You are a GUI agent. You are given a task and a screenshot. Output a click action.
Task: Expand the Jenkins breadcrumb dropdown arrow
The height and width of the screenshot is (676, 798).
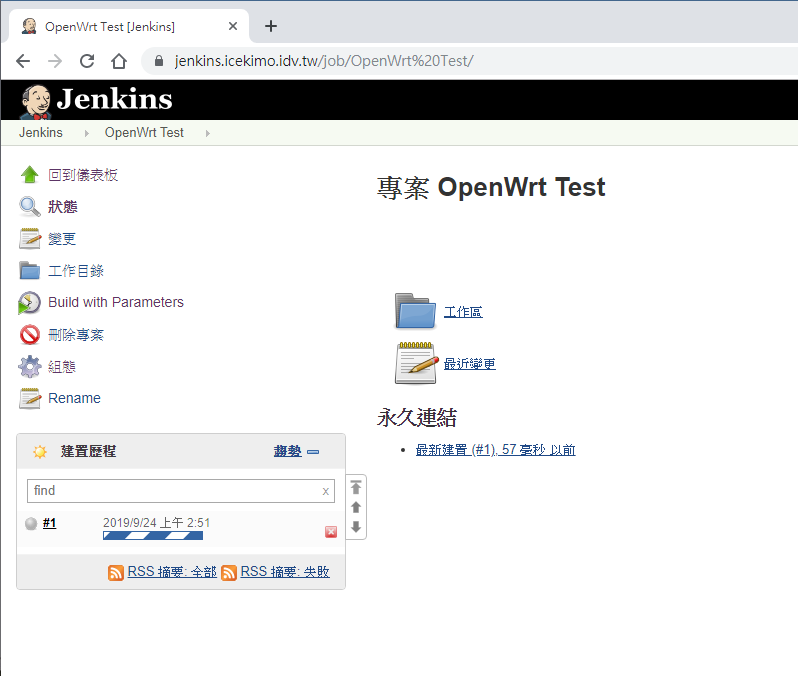(87, 133)
